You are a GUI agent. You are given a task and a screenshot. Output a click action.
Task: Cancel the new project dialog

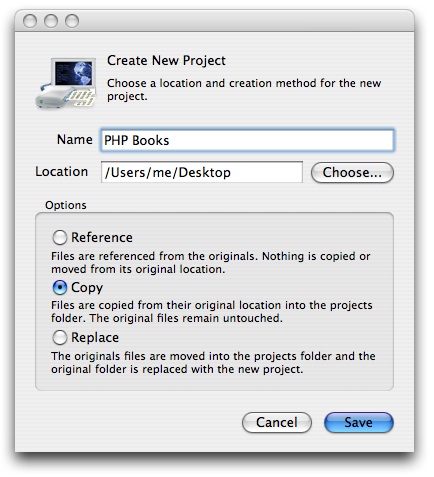(x=277, y=422)
